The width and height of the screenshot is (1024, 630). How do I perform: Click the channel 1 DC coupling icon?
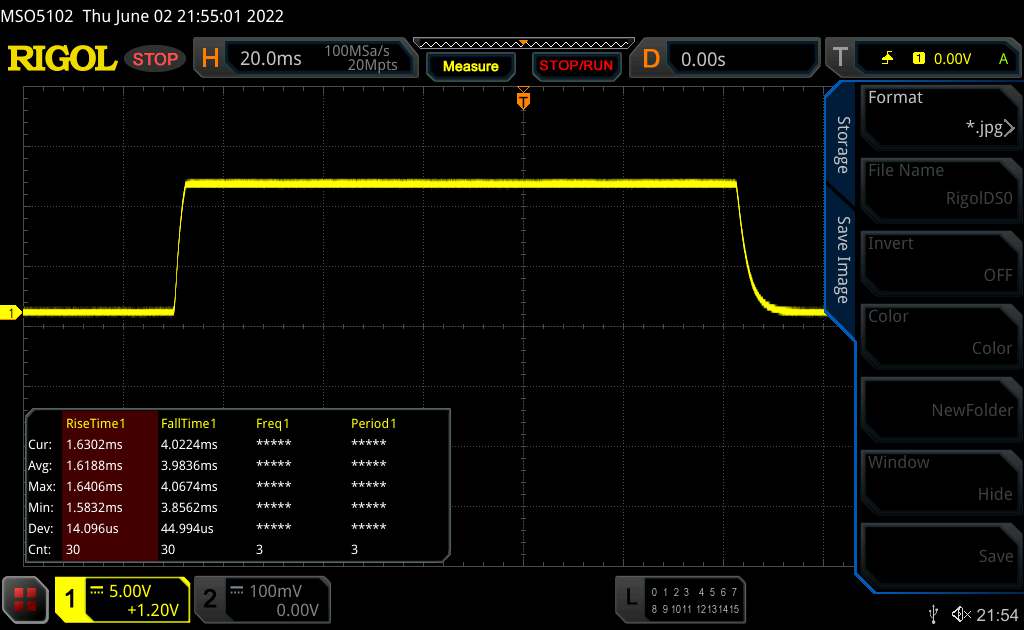point(96,590)
